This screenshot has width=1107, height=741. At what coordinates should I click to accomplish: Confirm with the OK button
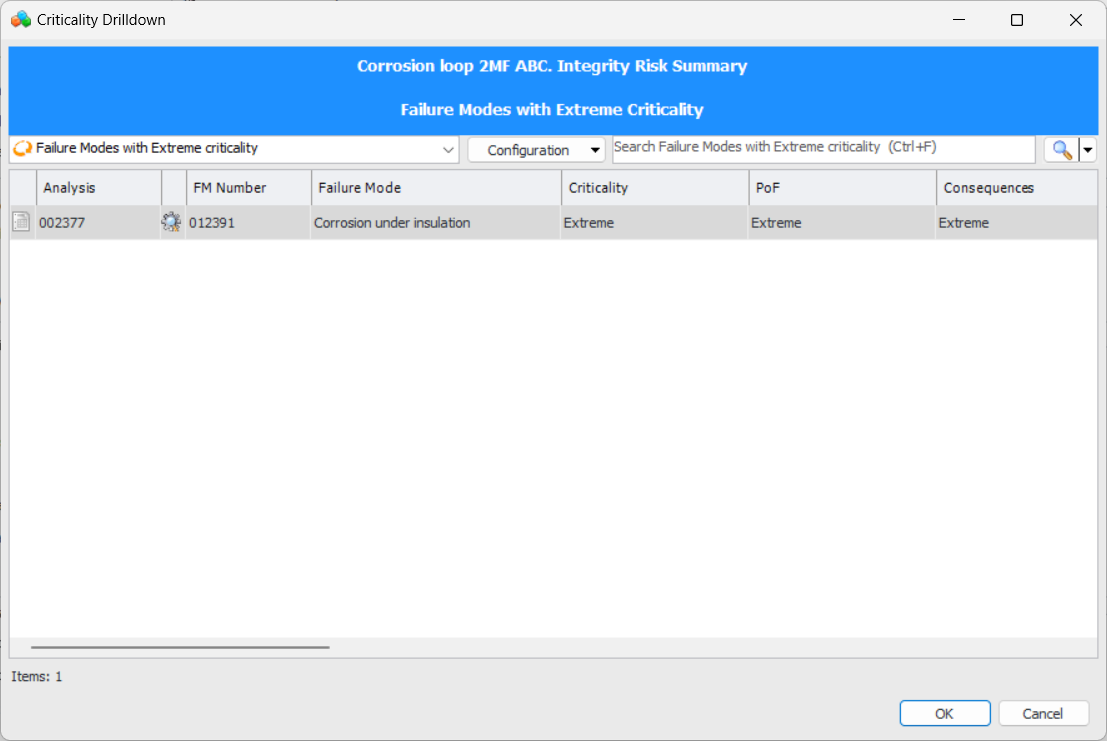pos(945,713)
